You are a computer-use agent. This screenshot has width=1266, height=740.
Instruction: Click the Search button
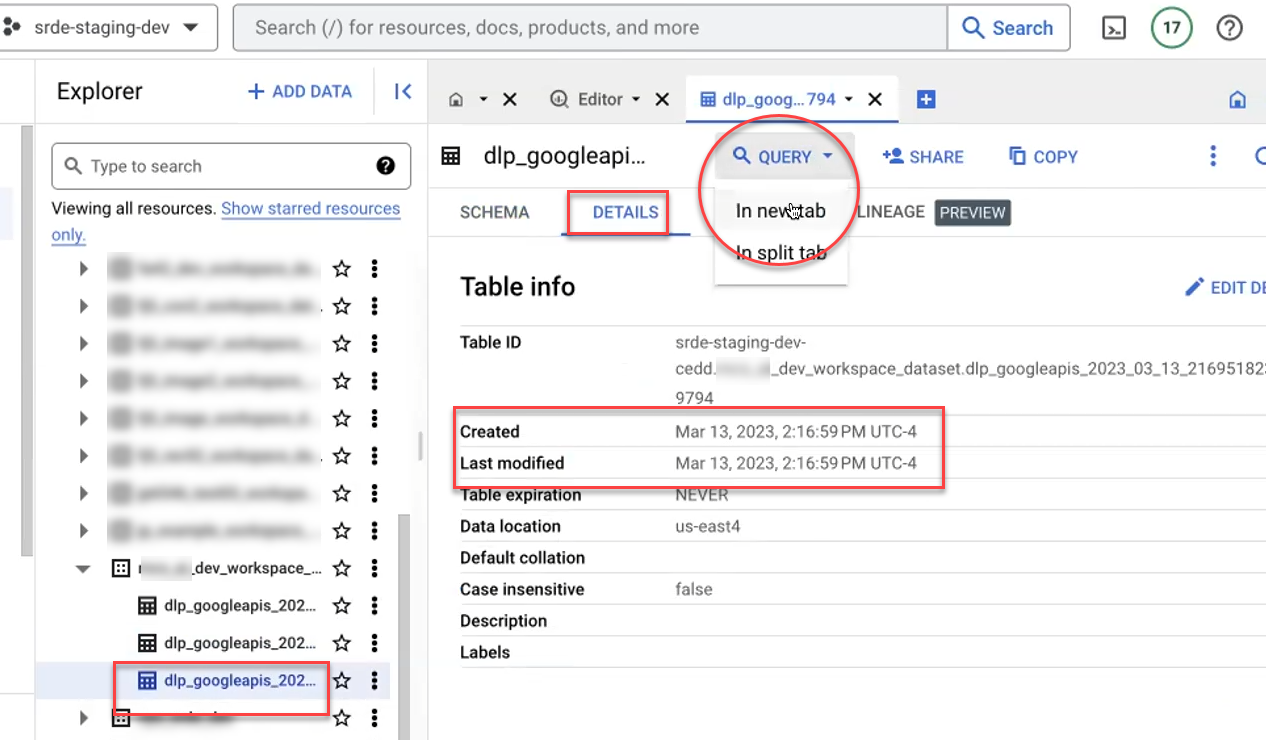point(1008,28)
